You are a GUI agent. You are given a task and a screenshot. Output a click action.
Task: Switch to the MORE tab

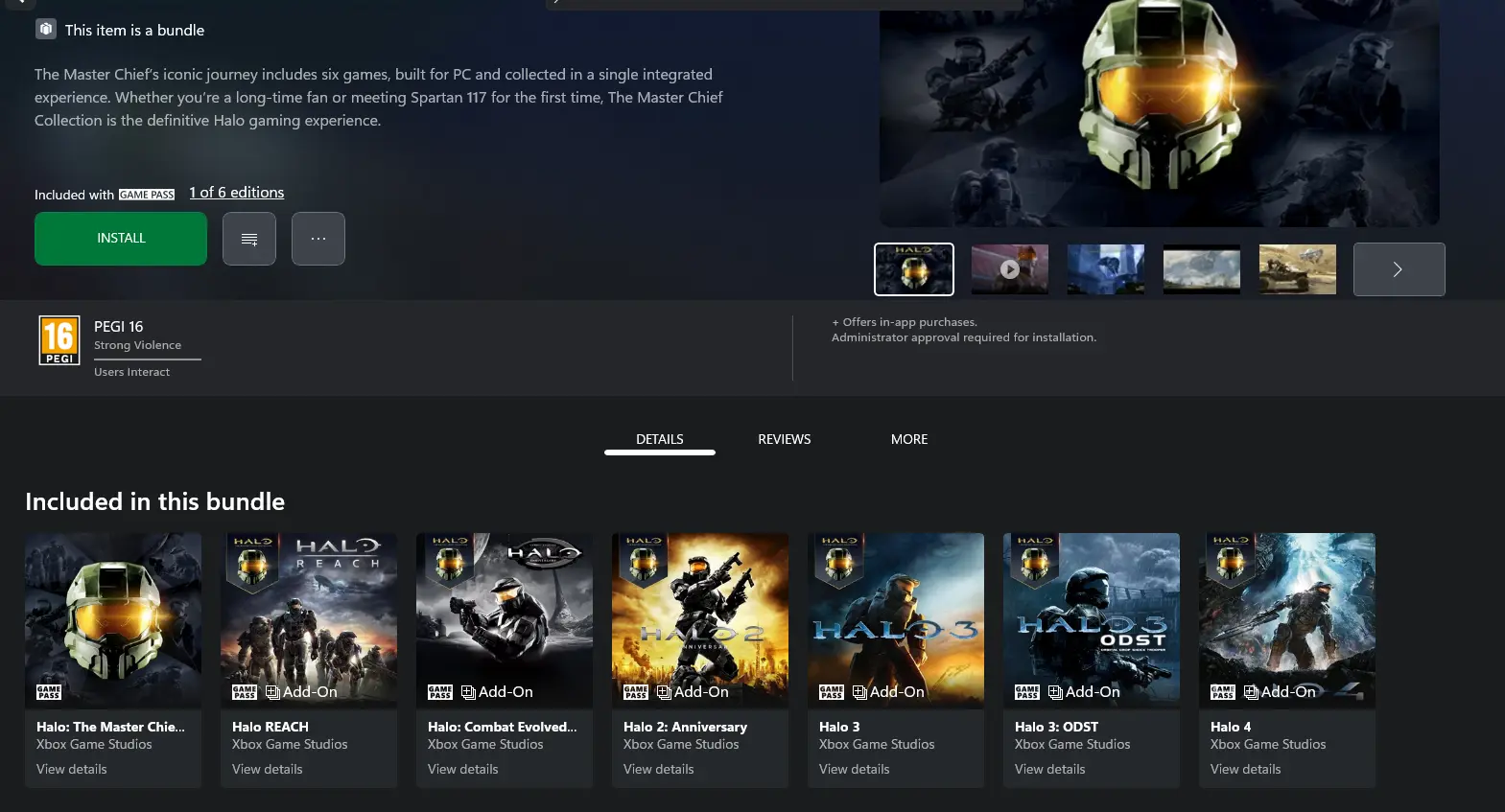pos(909,439)
